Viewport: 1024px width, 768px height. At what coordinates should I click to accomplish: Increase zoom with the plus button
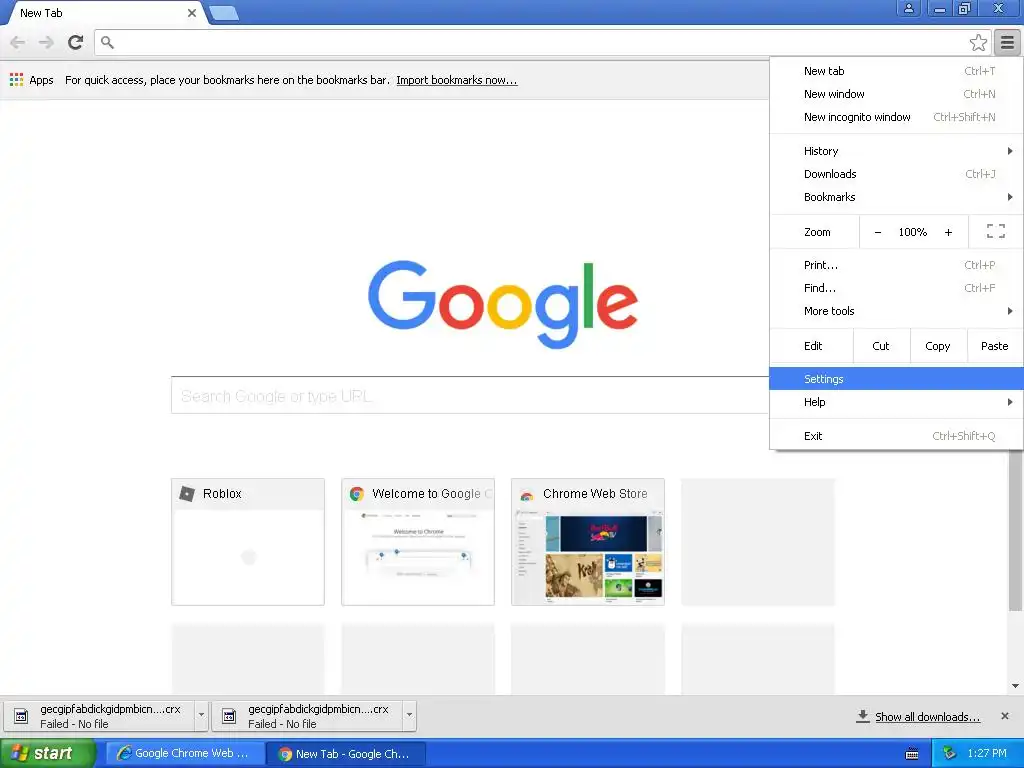coord(948,232)
